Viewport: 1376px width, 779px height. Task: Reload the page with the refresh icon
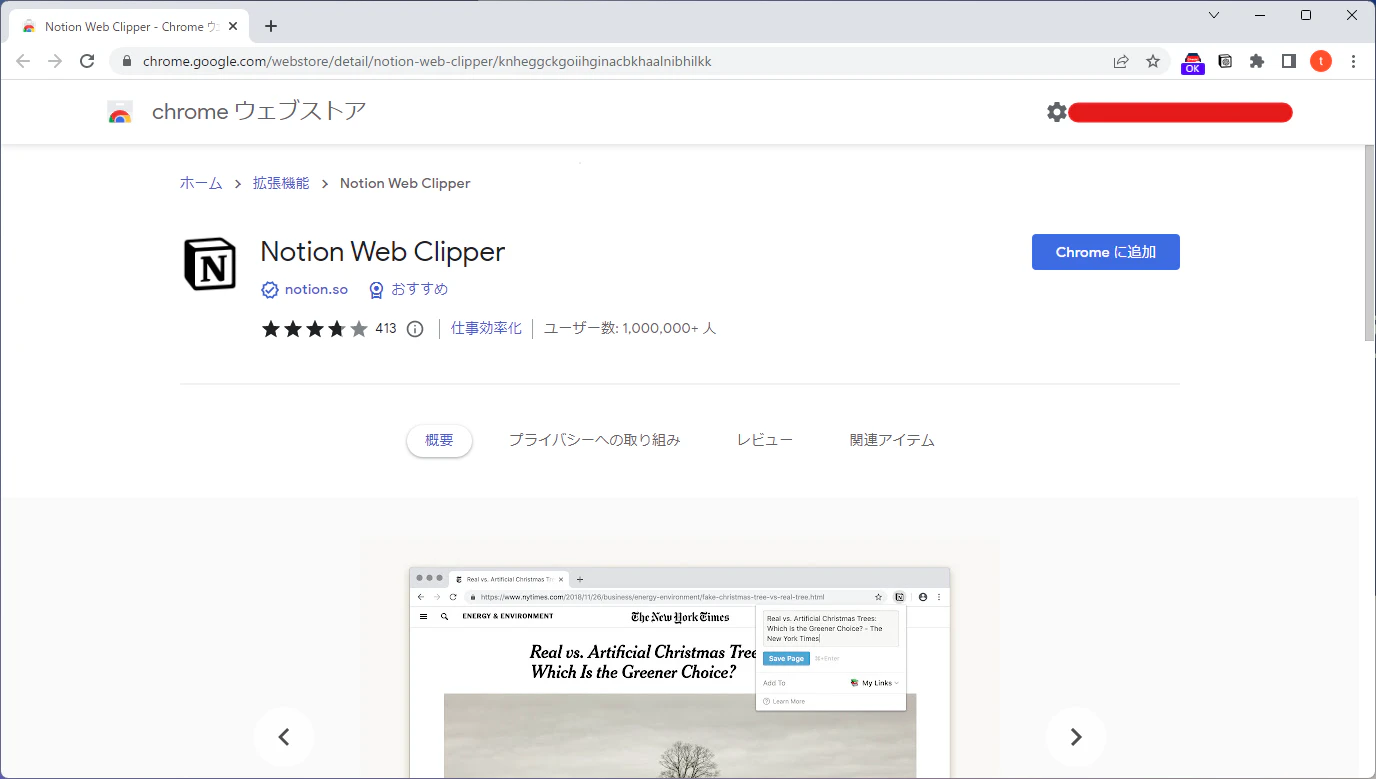click(x=87, y=61)
